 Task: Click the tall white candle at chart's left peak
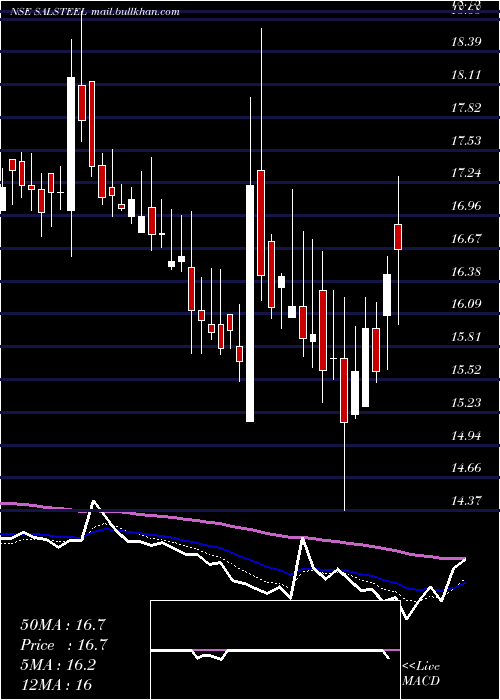point(71,144)
